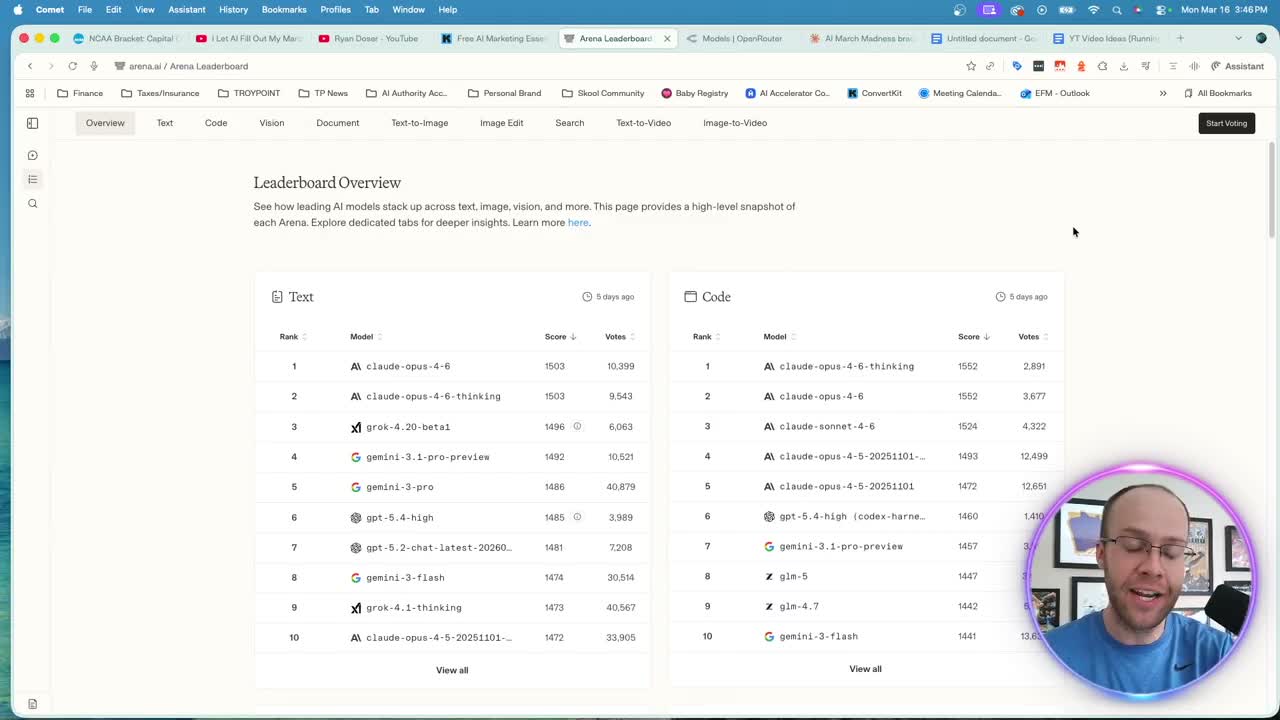Copy the page link with the link icon
This screenshot has height=720, width=1280.
pos(990,66)
